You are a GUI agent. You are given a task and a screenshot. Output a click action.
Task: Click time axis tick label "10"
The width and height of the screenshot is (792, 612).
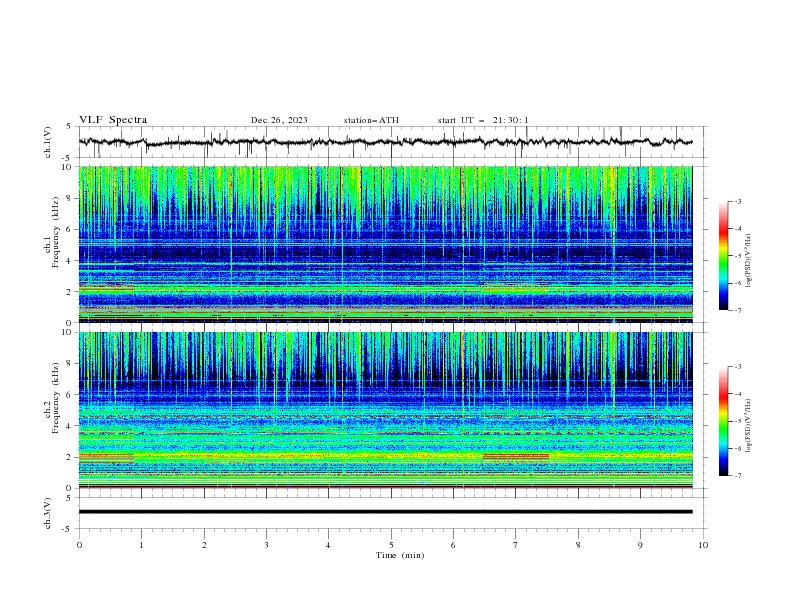pyautogui.click(x=703, y=545)
